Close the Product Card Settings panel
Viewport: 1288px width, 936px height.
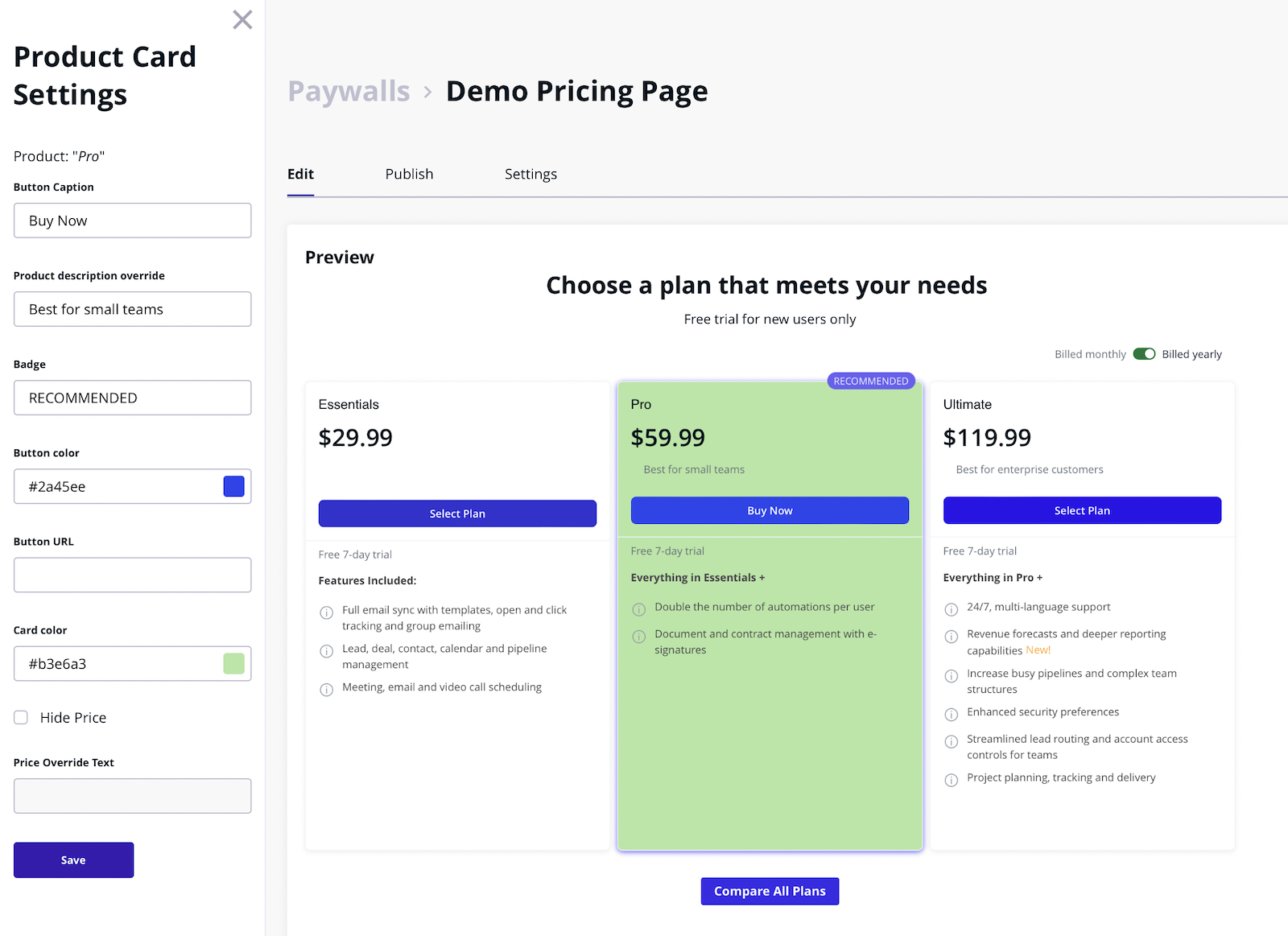point(242,19)
